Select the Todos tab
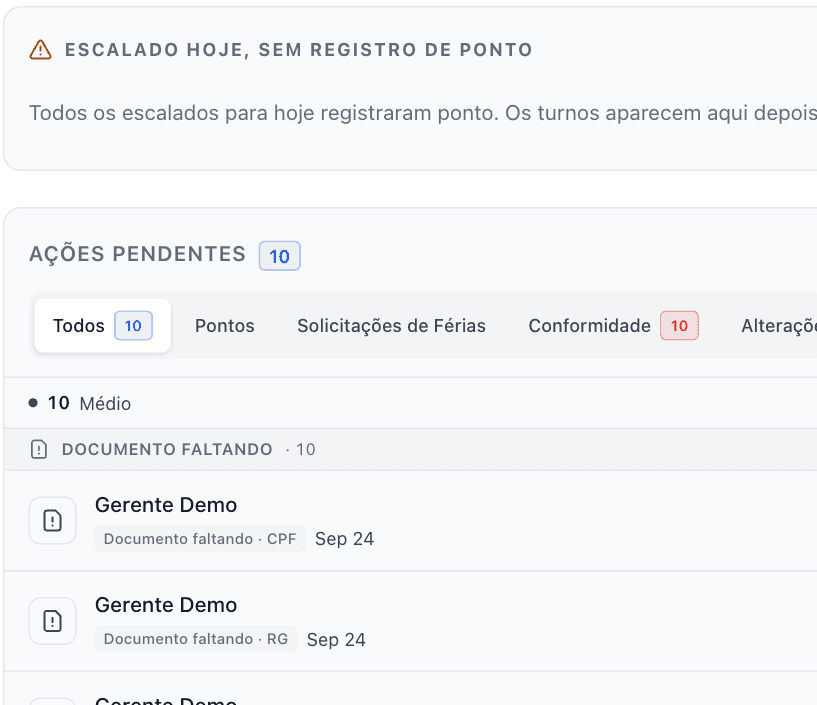The height and width of the screenshot is (705, 817). click(103, 326)
